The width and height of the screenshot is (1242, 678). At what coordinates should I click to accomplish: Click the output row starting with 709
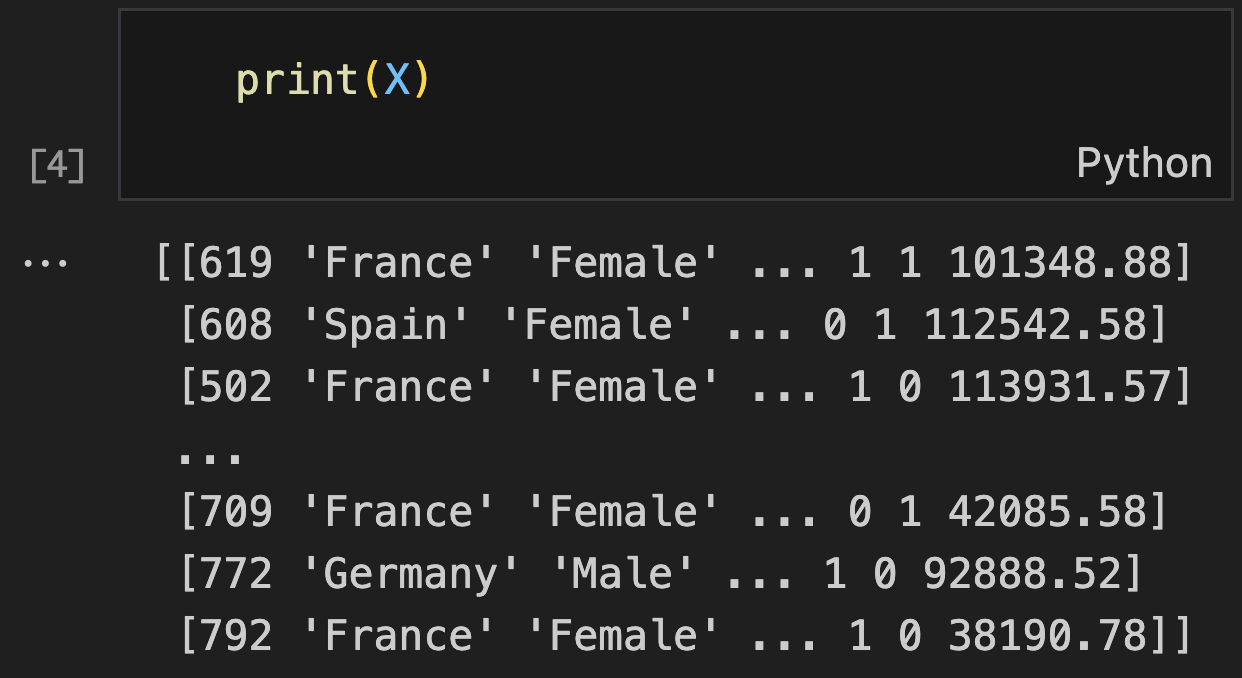[673, 512]
